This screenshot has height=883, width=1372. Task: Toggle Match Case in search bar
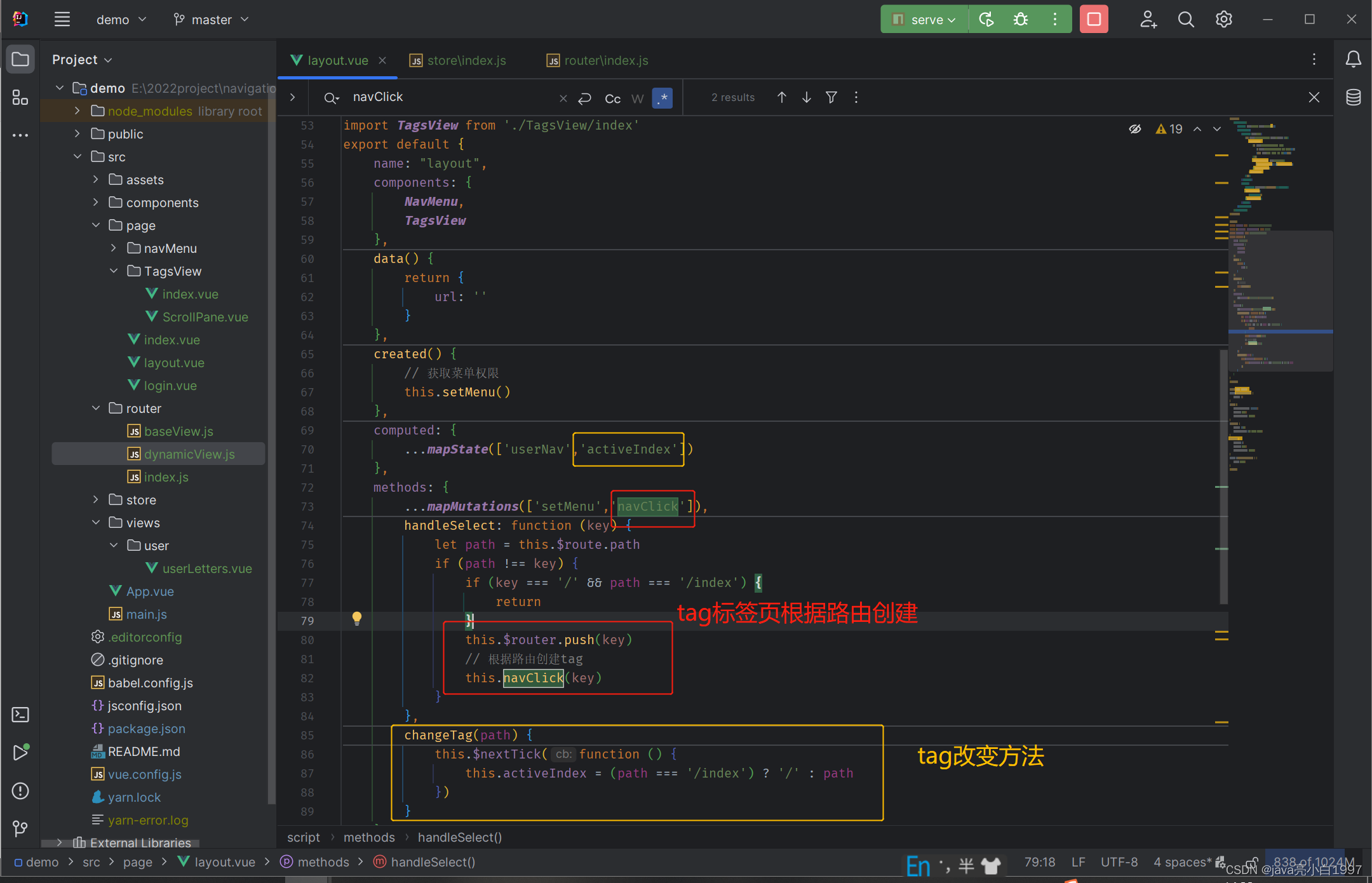tap(612, 98)
